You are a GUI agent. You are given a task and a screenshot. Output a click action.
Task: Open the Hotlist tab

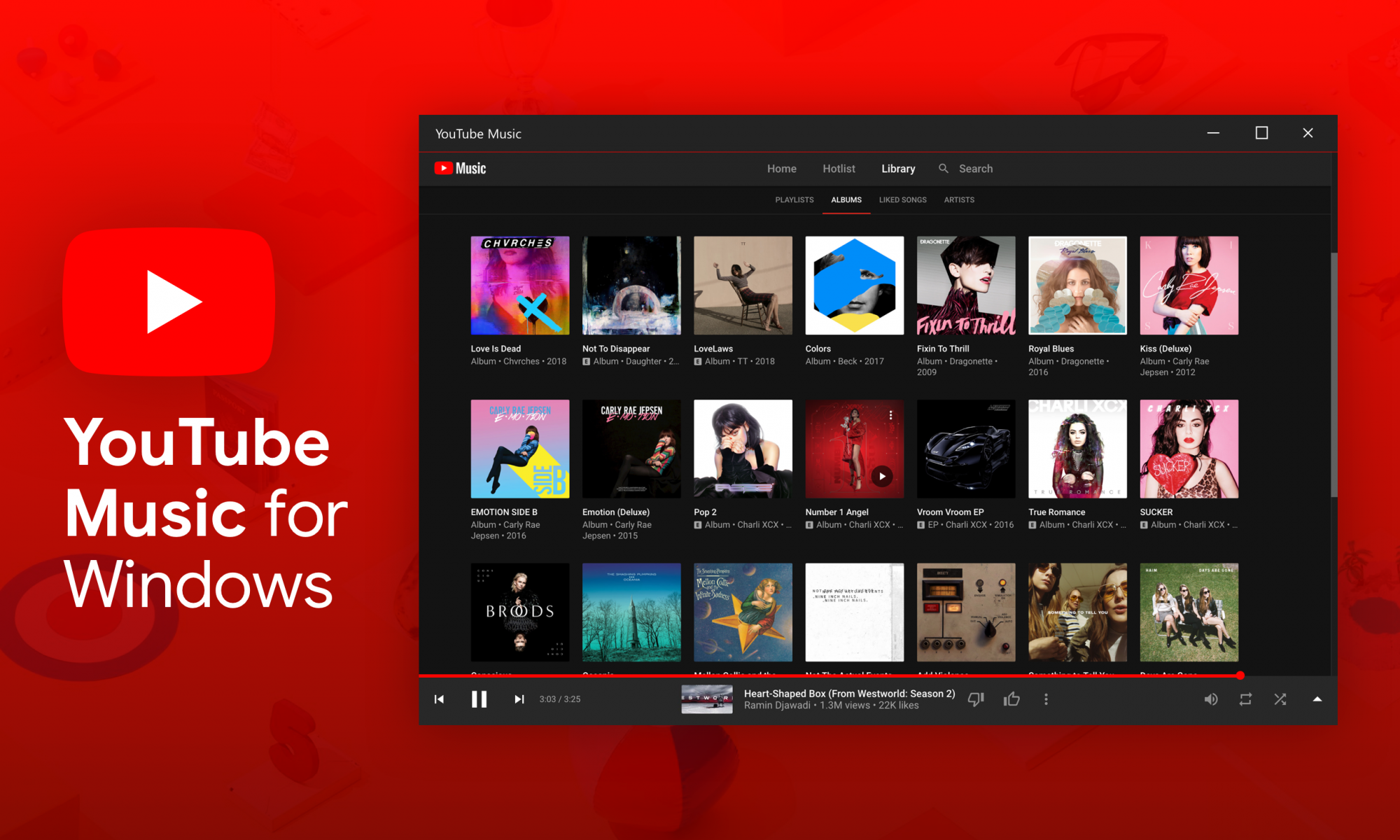click(839, 169)
